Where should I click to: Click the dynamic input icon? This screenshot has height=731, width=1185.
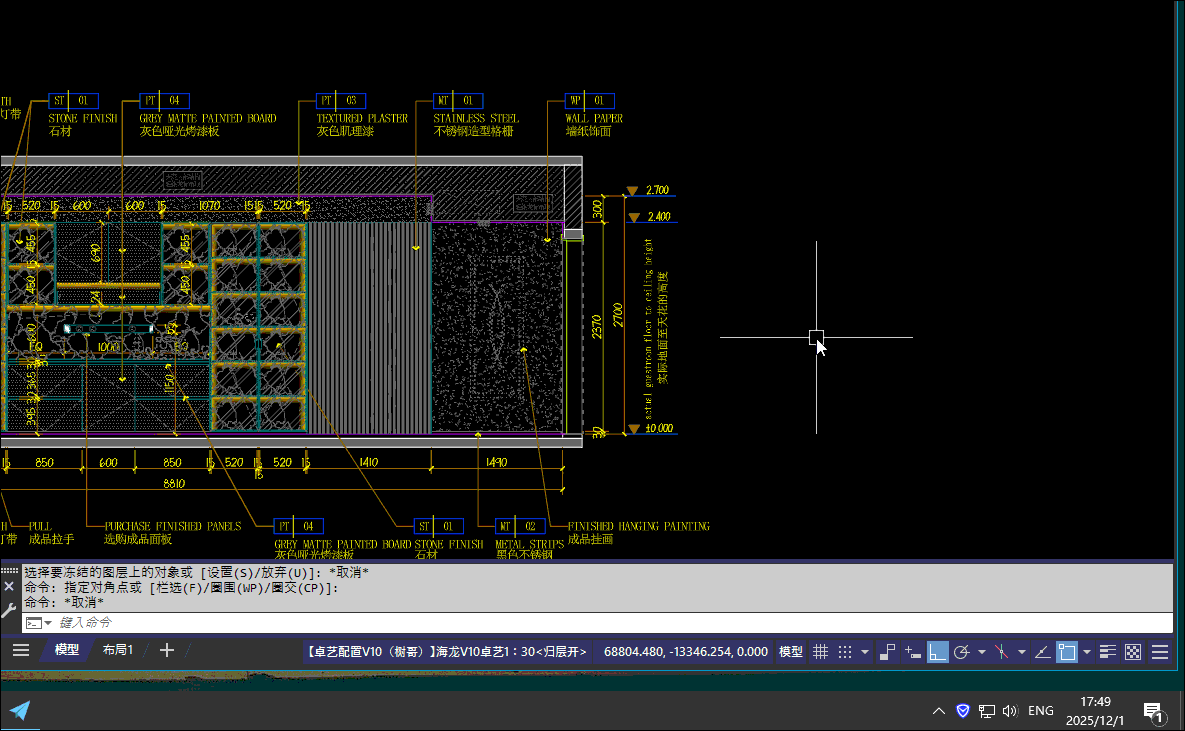(x=912, y=652)
